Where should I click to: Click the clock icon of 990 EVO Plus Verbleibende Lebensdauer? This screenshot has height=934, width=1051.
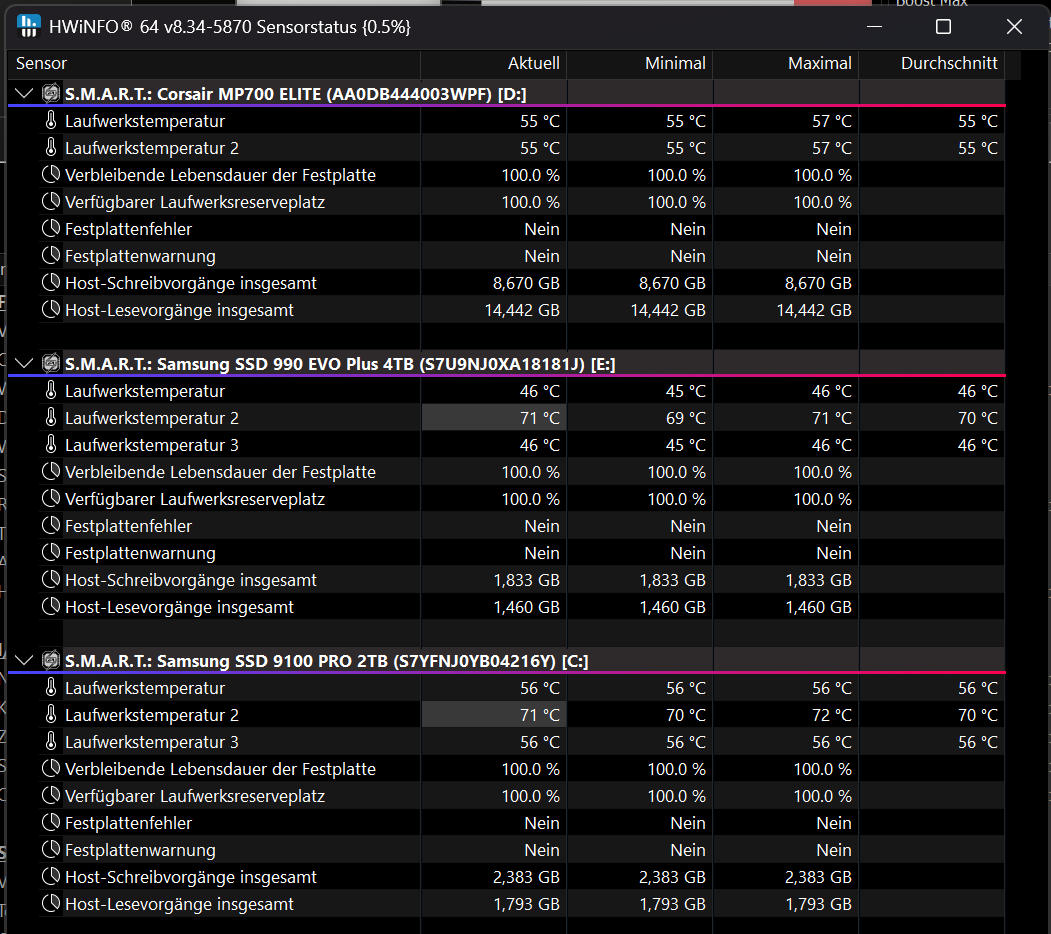coord(51,472)
